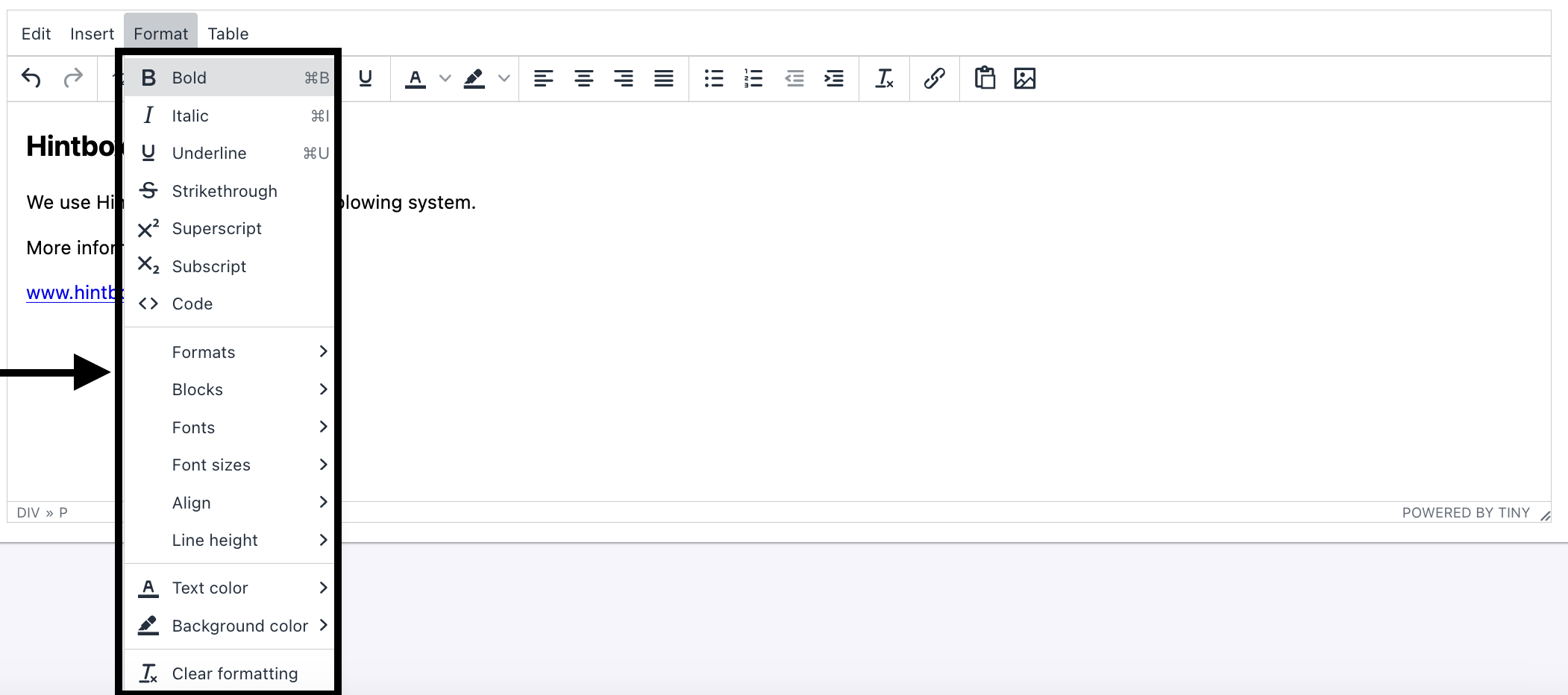The width and height of the screenshot is (1568, 695).
Task: Select Underline menu entry
Action: pos(228,153)
